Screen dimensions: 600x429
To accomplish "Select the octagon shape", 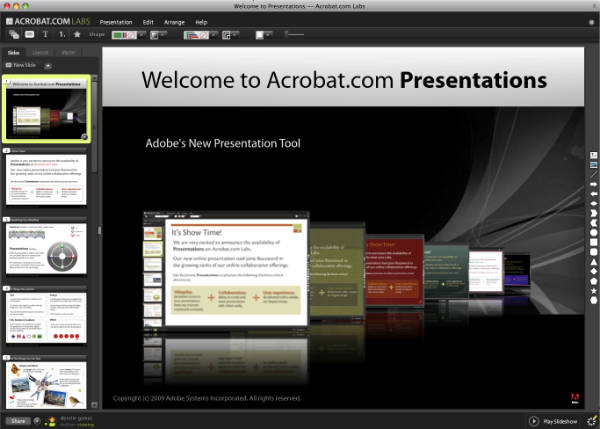I will 593,300.
